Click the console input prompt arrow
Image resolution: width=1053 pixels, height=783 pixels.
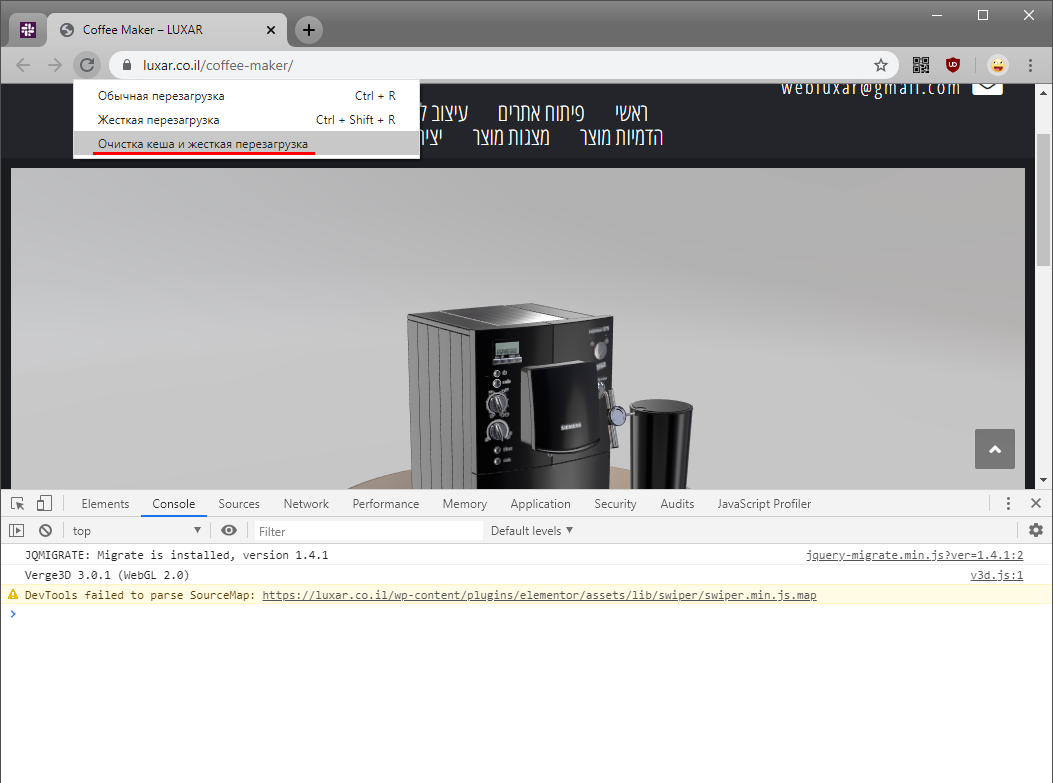coord(13,614)
